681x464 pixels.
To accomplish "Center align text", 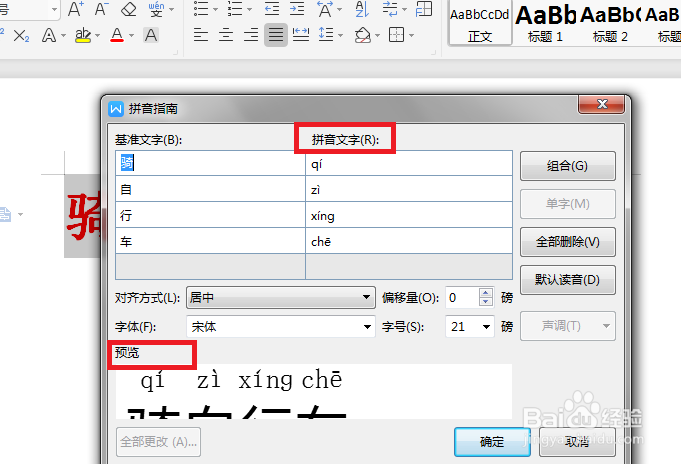I will point(226,35).
